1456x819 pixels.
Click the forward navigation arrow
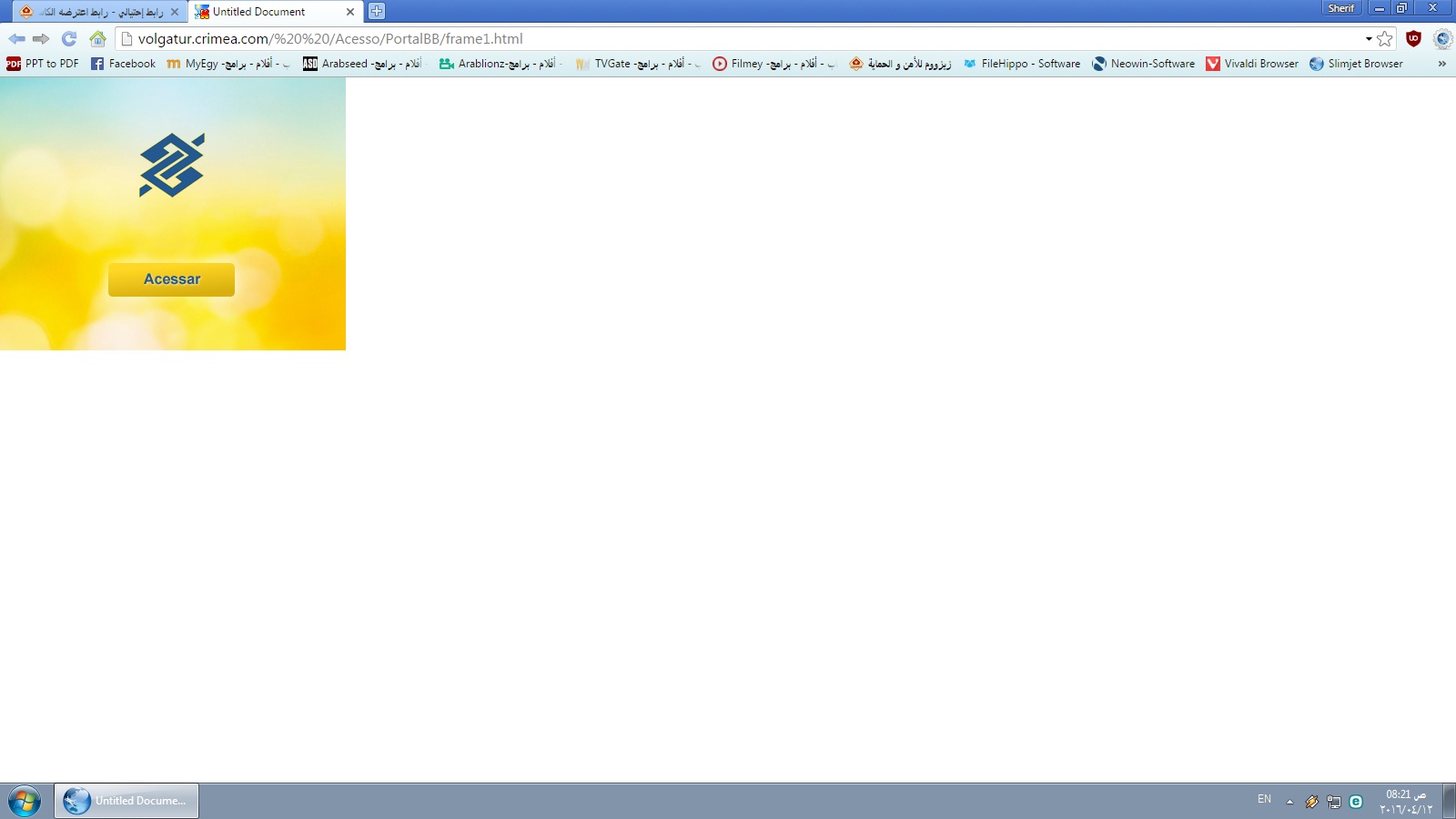(x=41, y=39)
